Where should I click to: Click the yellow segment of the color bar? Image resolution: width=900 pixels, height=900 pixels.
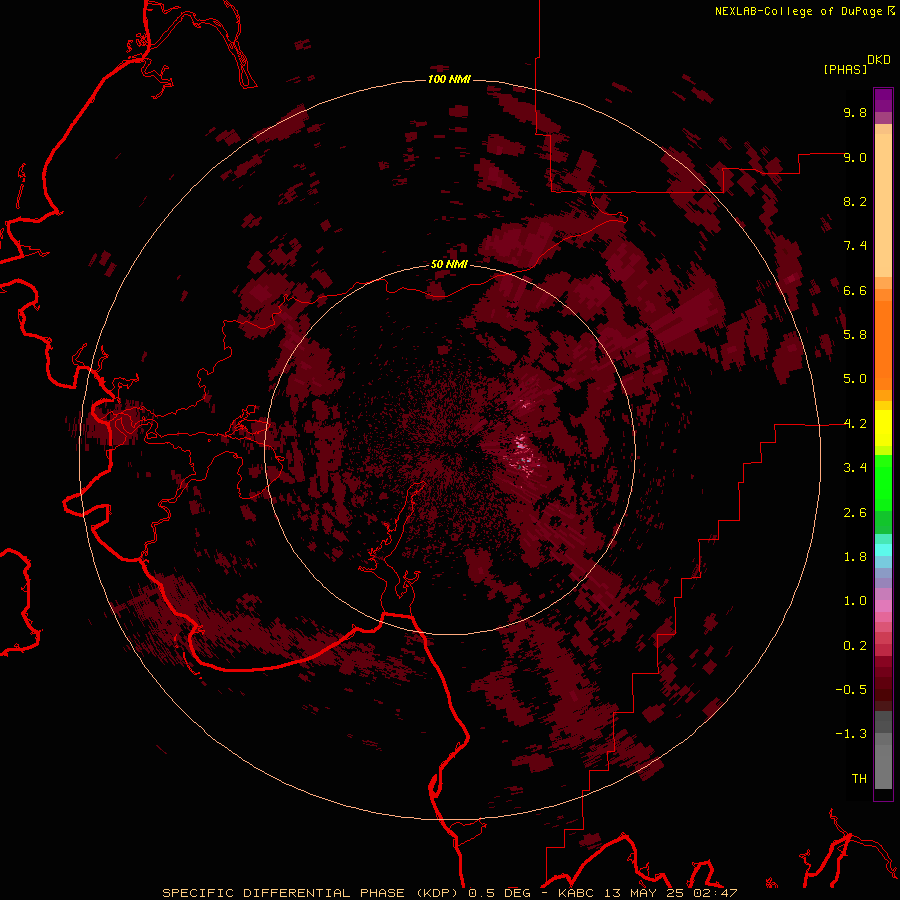pyautogui.click(x=883, y=428)
